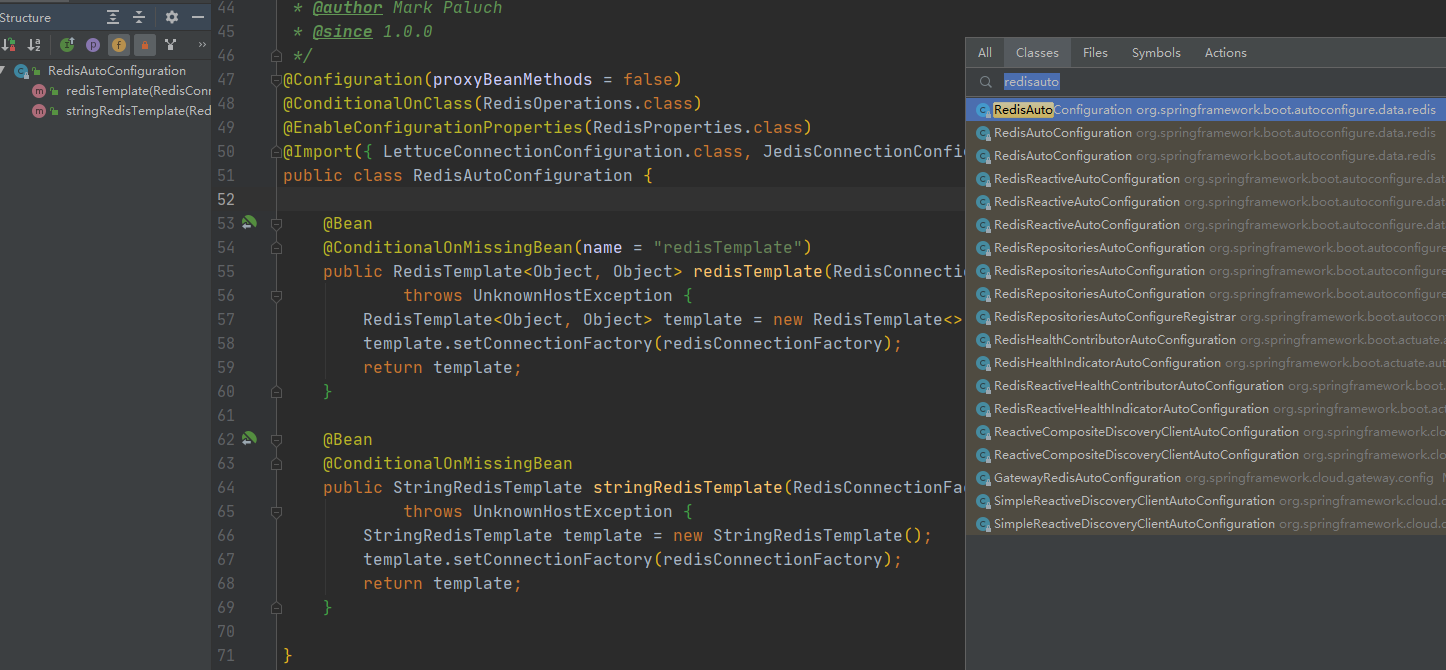Click class icon of RedisHealthContributorAutoConfiguration result
Viewport: 1446px width, 670px height.
point(983,340)
